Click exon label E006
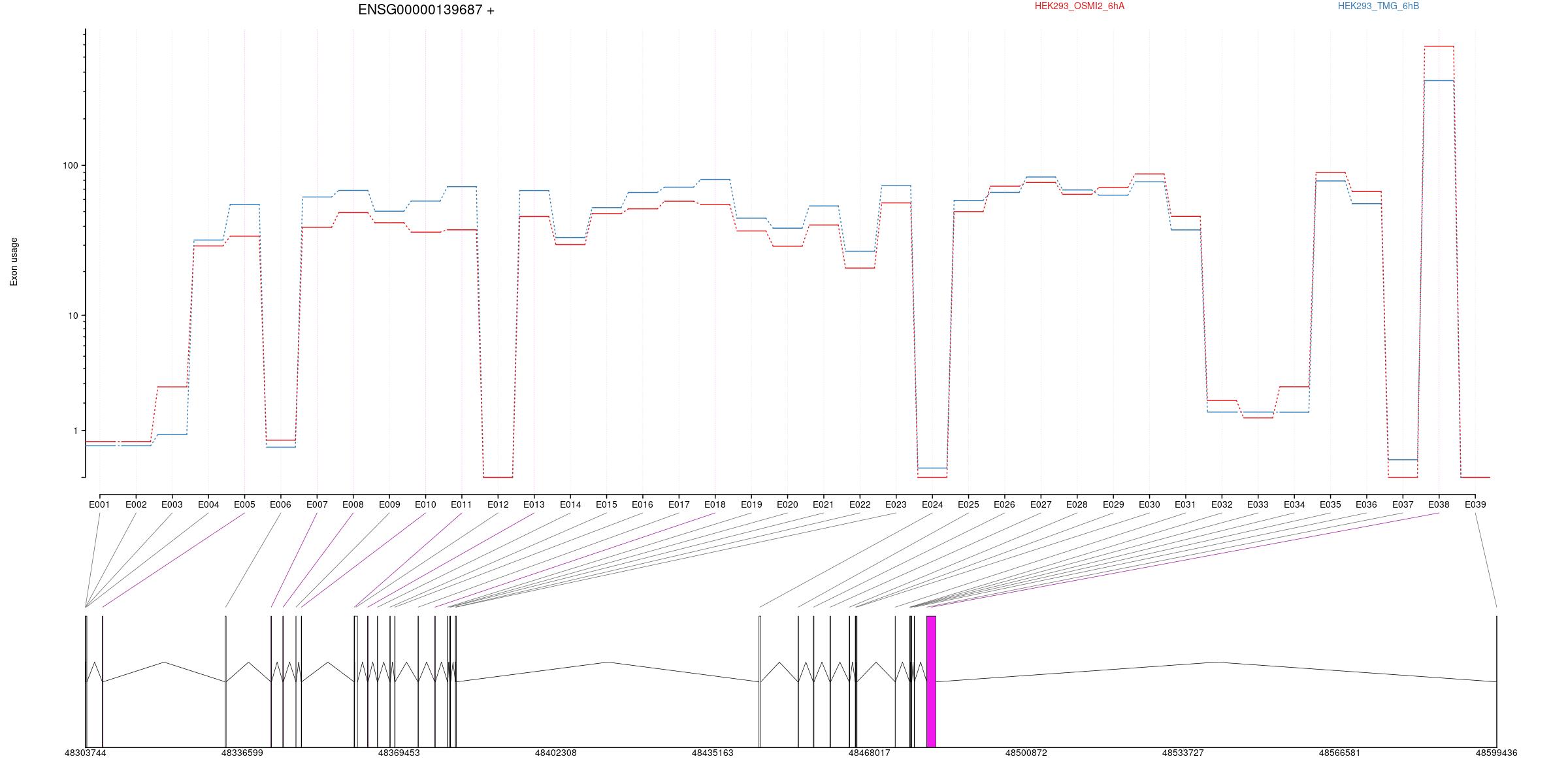The height and width of the screenshot is (784, 1568). 280,504
